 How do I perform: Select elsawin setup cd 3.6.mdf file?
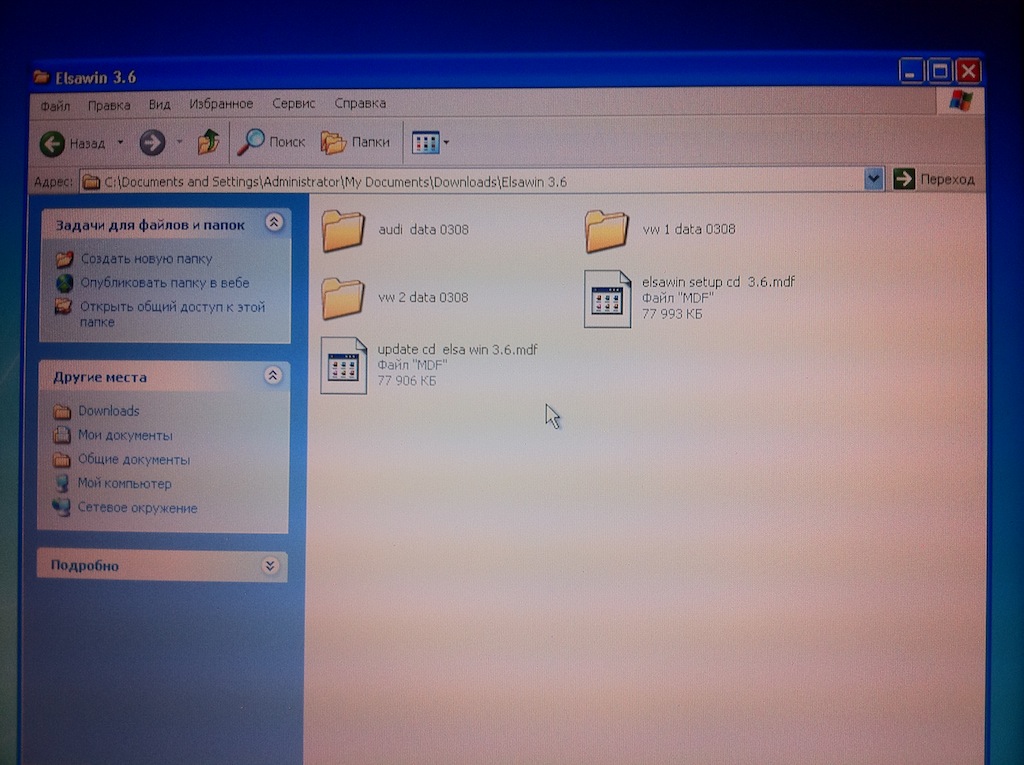click(x=608, y=298)
